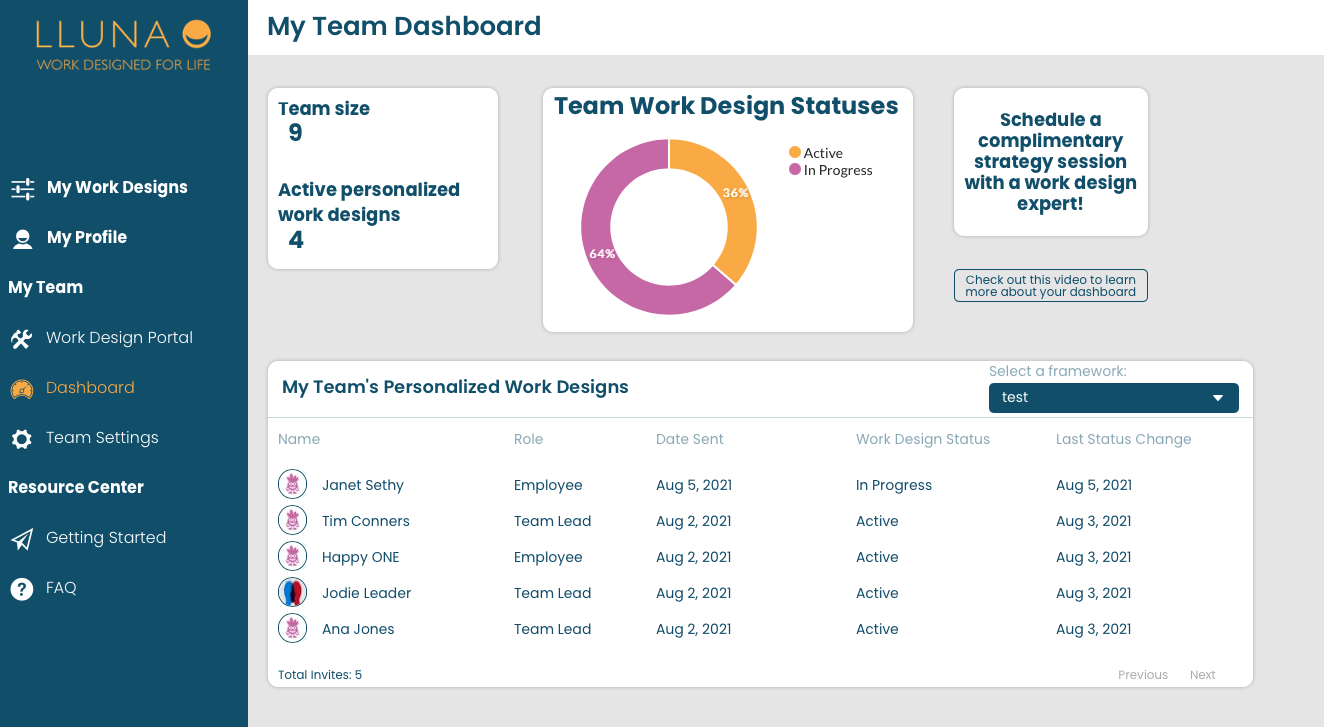Click the pink In Progress legend swatch
The height and width of the screenshot is (727, 1324).
coord(795,169)
